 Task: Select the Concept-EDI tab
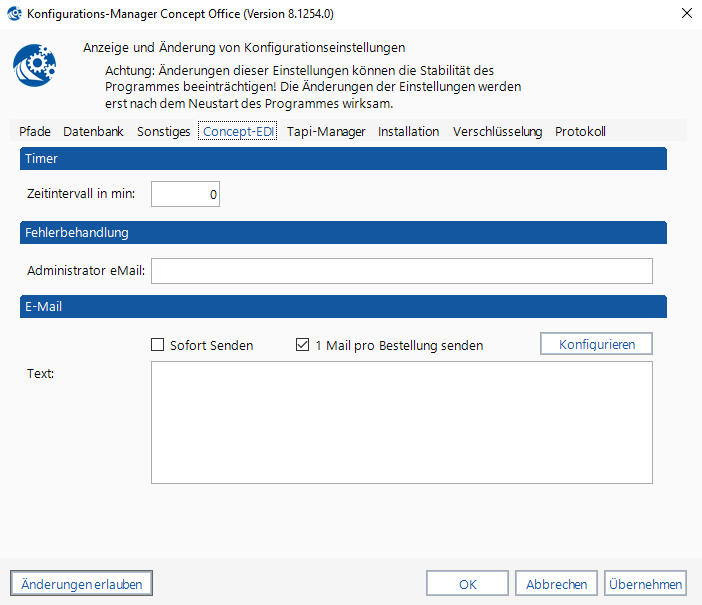click(238, 131)
